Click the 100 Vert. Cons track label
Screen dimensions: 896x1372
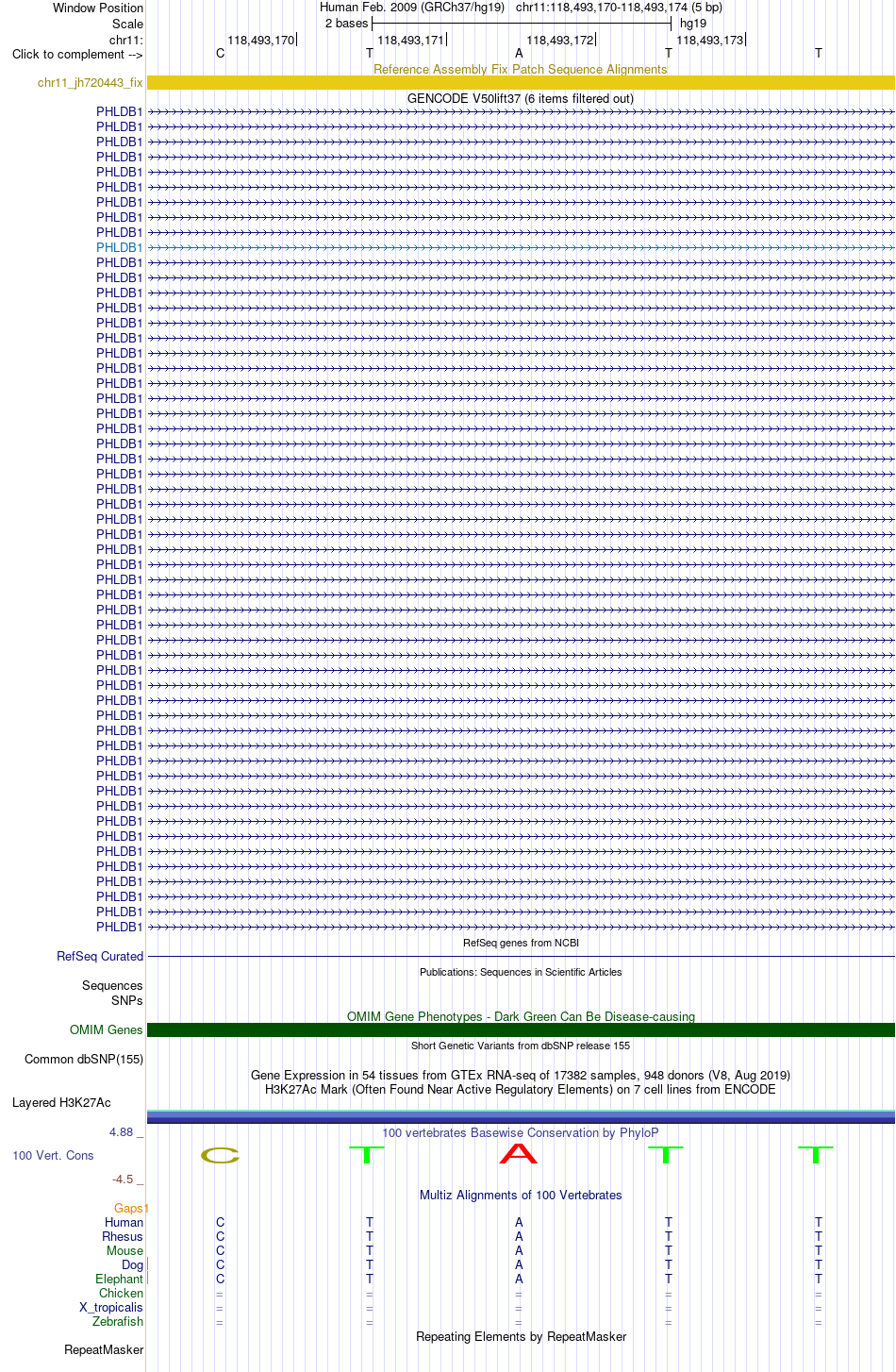pos(53,1155)
